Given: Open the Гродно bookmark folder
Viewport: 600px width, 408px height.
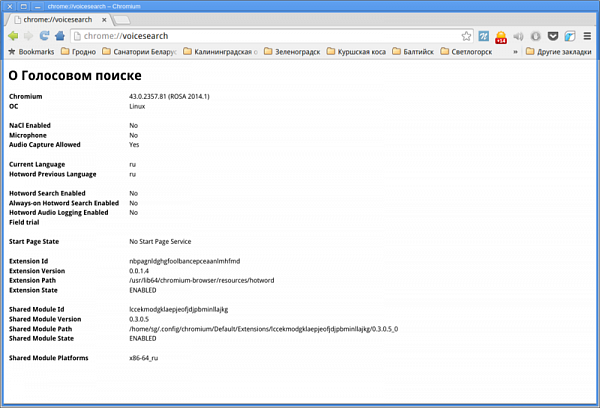Looking at the screenshot, I should tap(78, 52).
